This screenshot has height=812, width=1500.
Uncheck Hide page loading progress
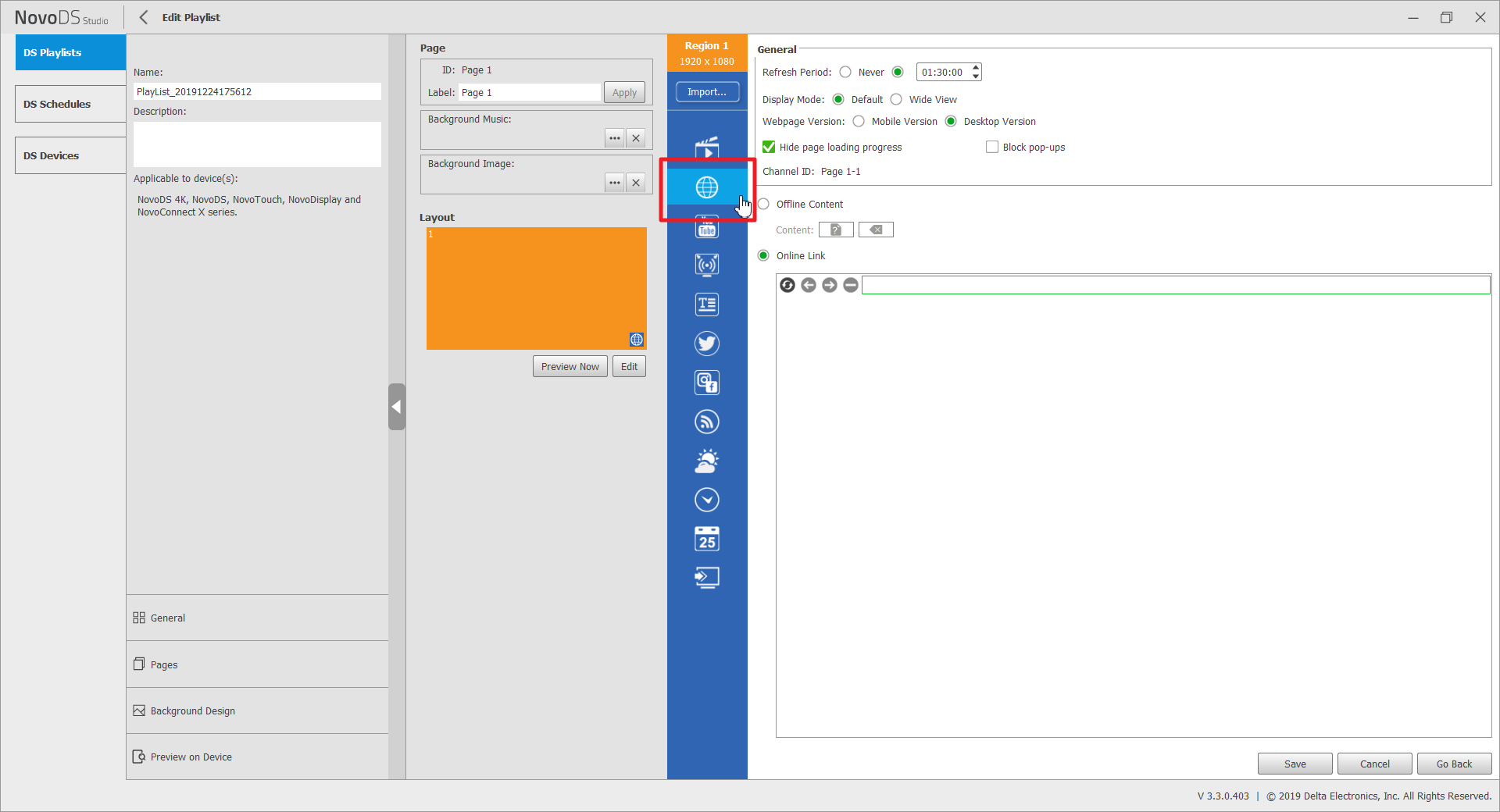[769, 147]
